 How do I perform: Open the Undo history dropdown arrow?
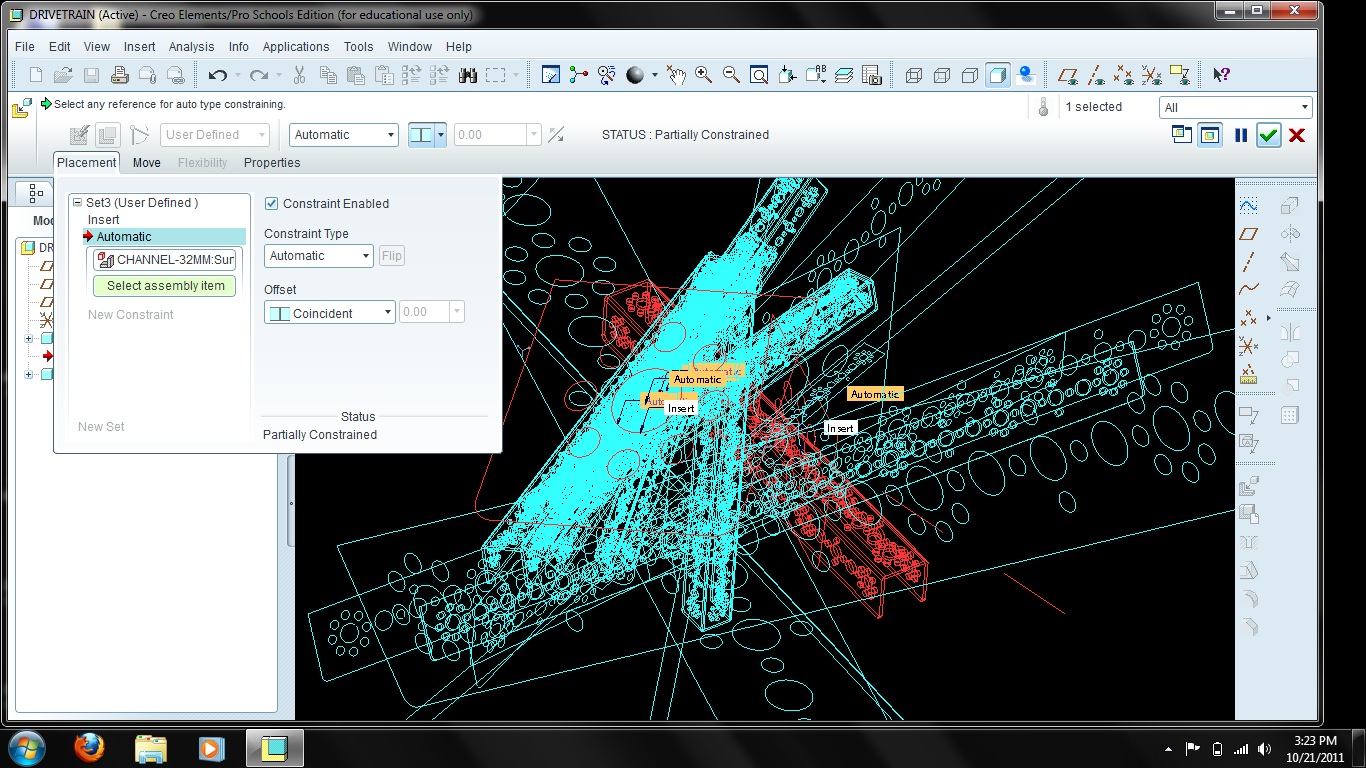[x=237, y=75]
